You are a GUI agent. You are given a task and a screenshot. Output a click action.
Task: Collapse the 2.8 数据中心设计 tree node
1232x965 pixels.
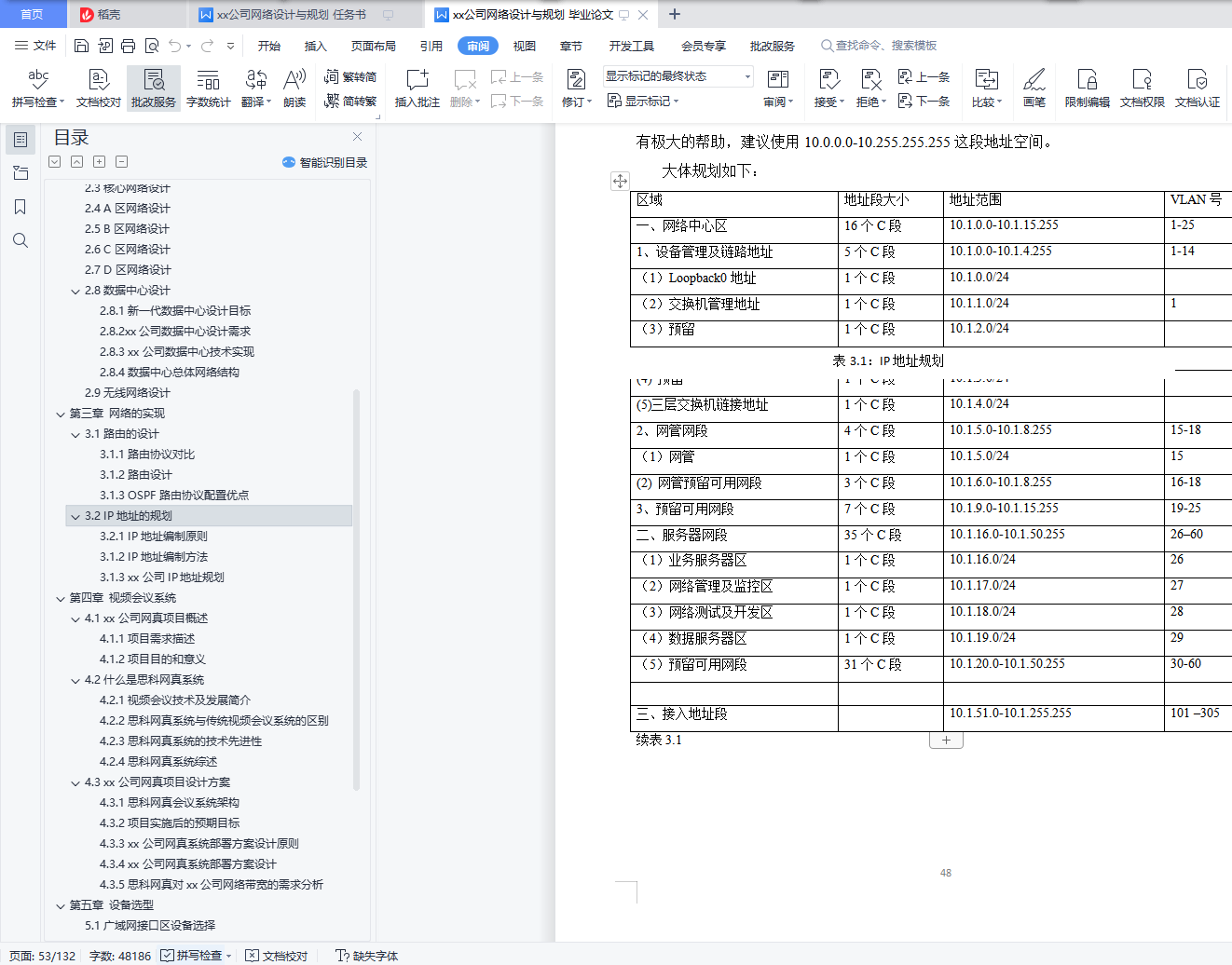click(75, 291)
